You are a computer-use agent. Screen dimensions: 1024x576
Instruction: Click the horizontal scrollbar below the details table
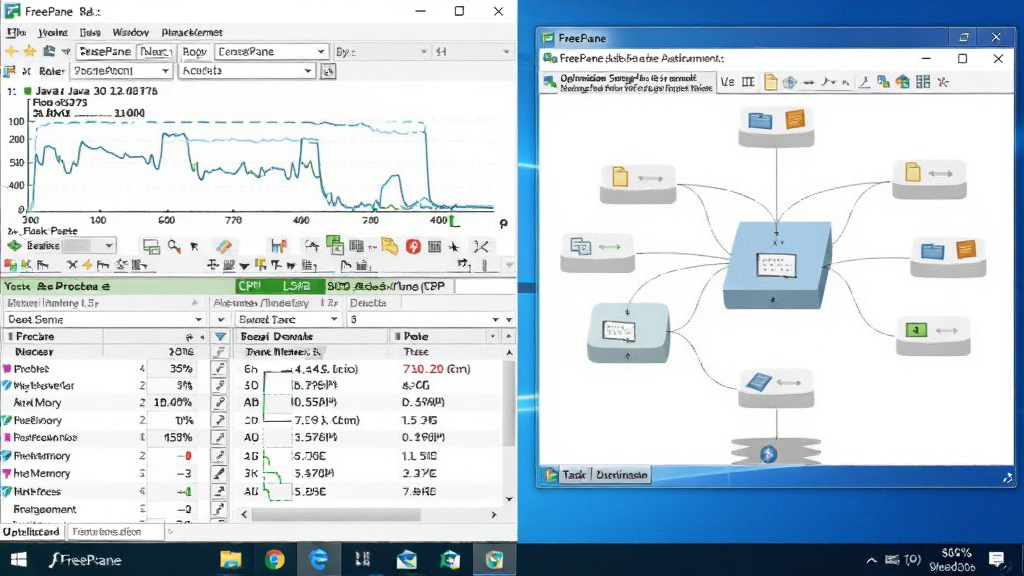point(336,515)
